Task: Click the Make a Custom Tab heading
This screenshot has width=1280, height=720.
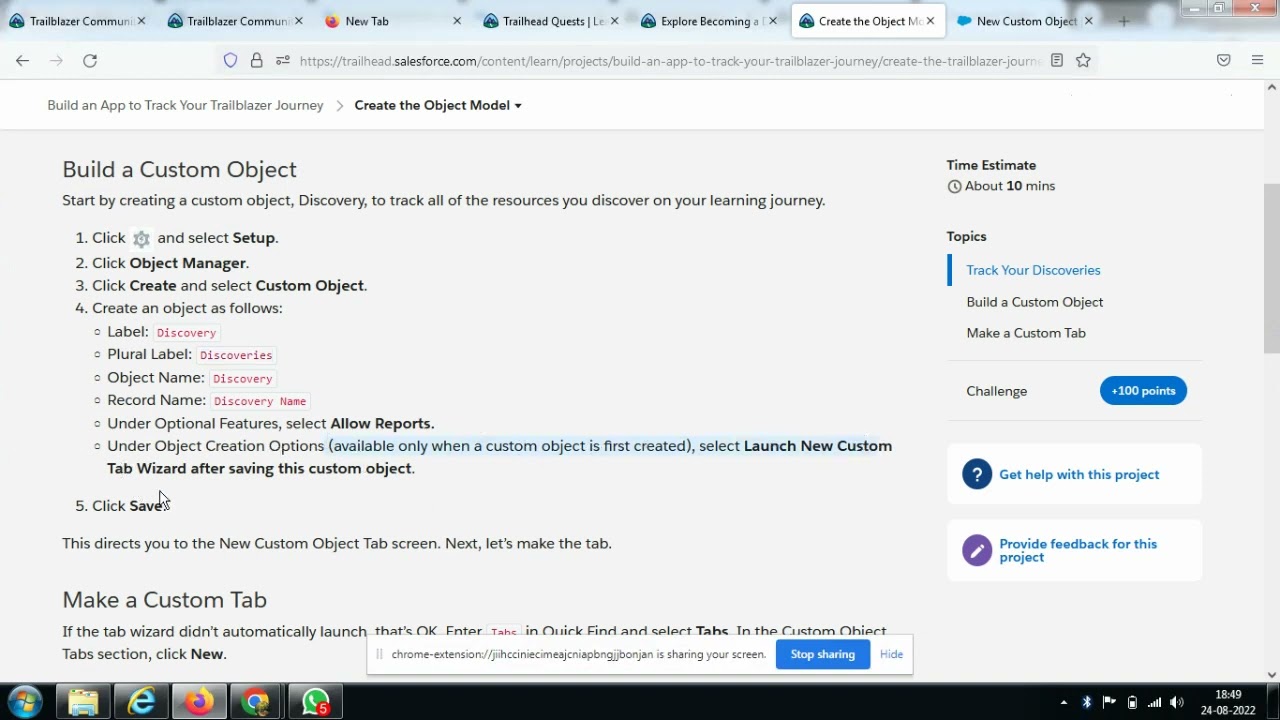Action: (x=164, y=600)
